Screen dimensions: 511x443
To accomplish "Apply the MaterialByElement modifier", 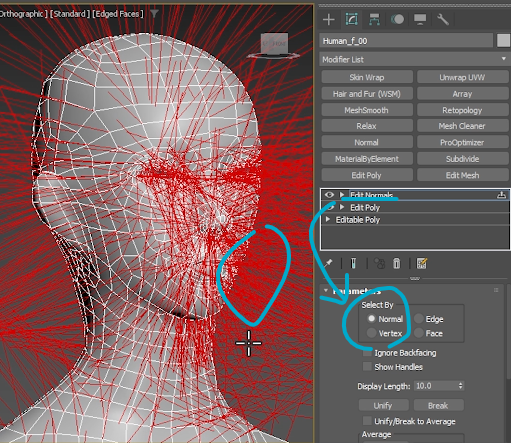I will [x=367, y=159].
